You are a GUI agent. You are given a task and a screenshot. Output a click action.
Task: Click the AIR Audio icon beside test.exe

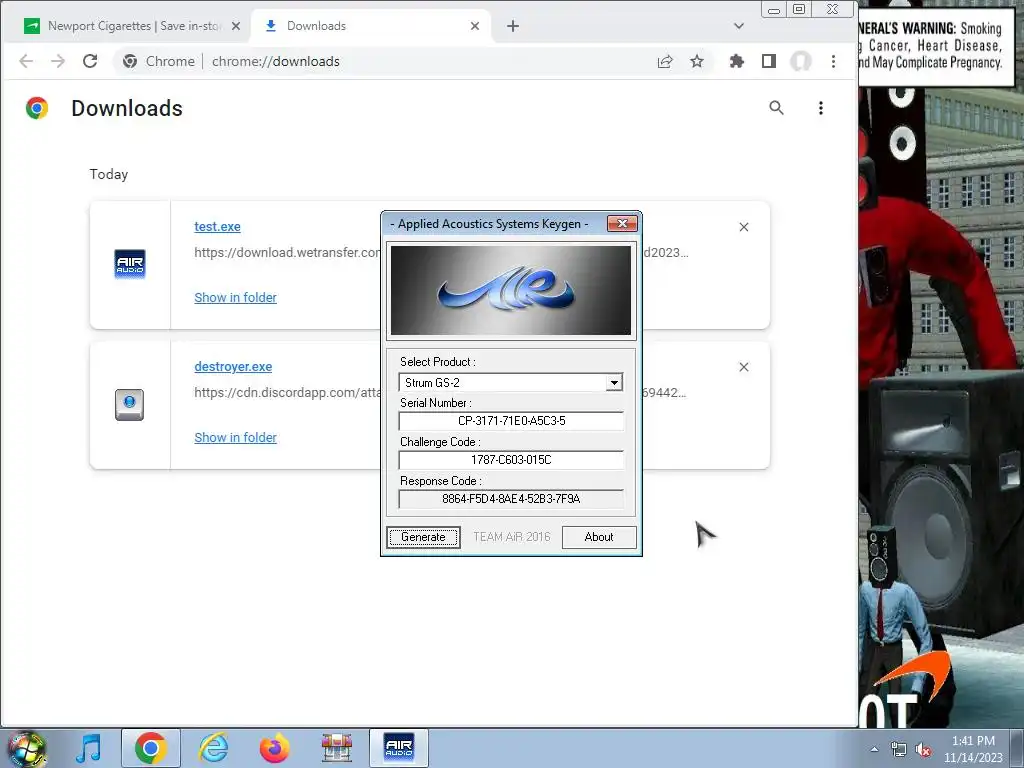click(x=130, y=264)
